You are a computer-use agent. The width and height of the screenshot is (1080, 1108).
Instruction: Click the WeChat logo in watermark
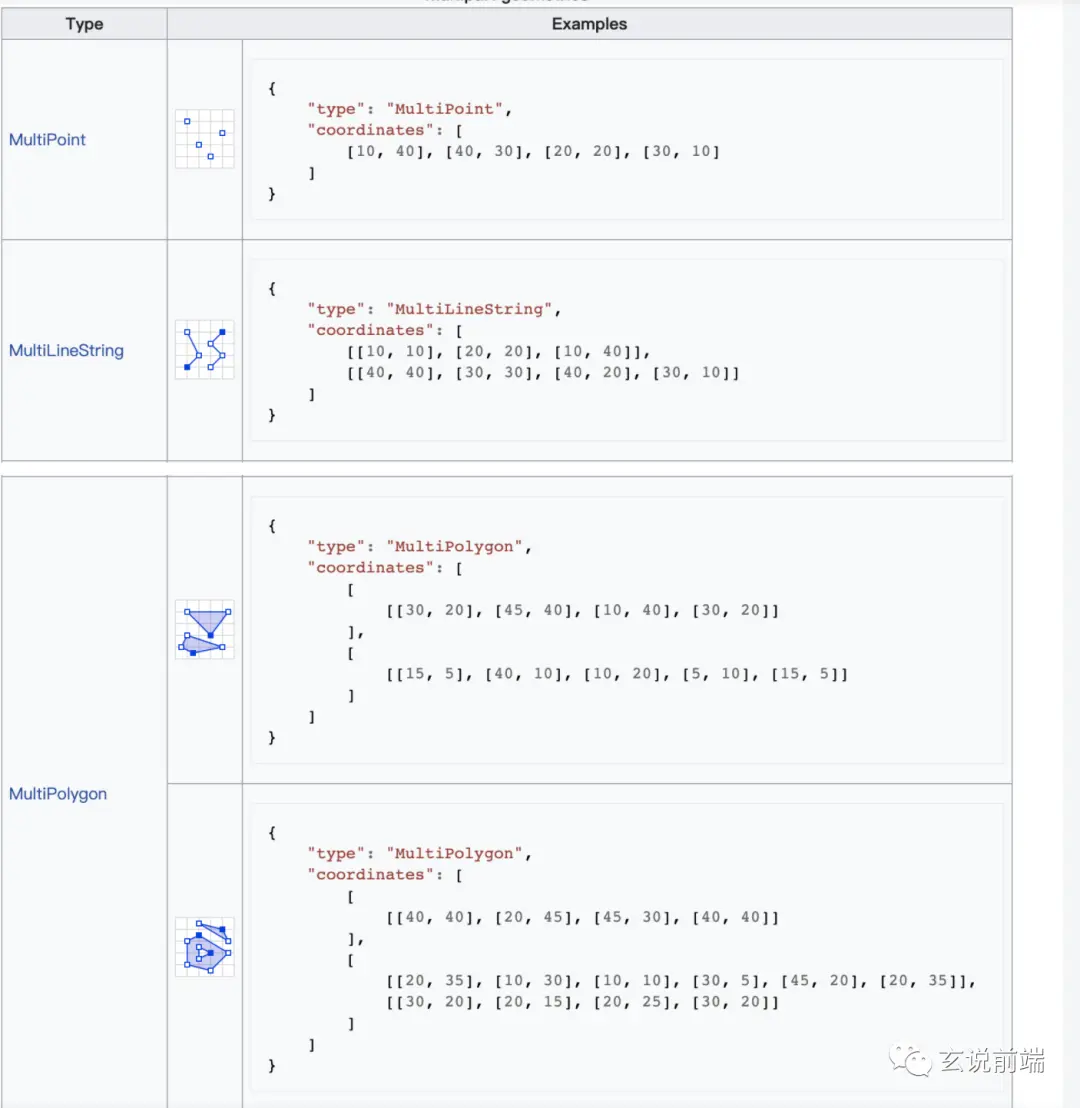(912, 1060)
